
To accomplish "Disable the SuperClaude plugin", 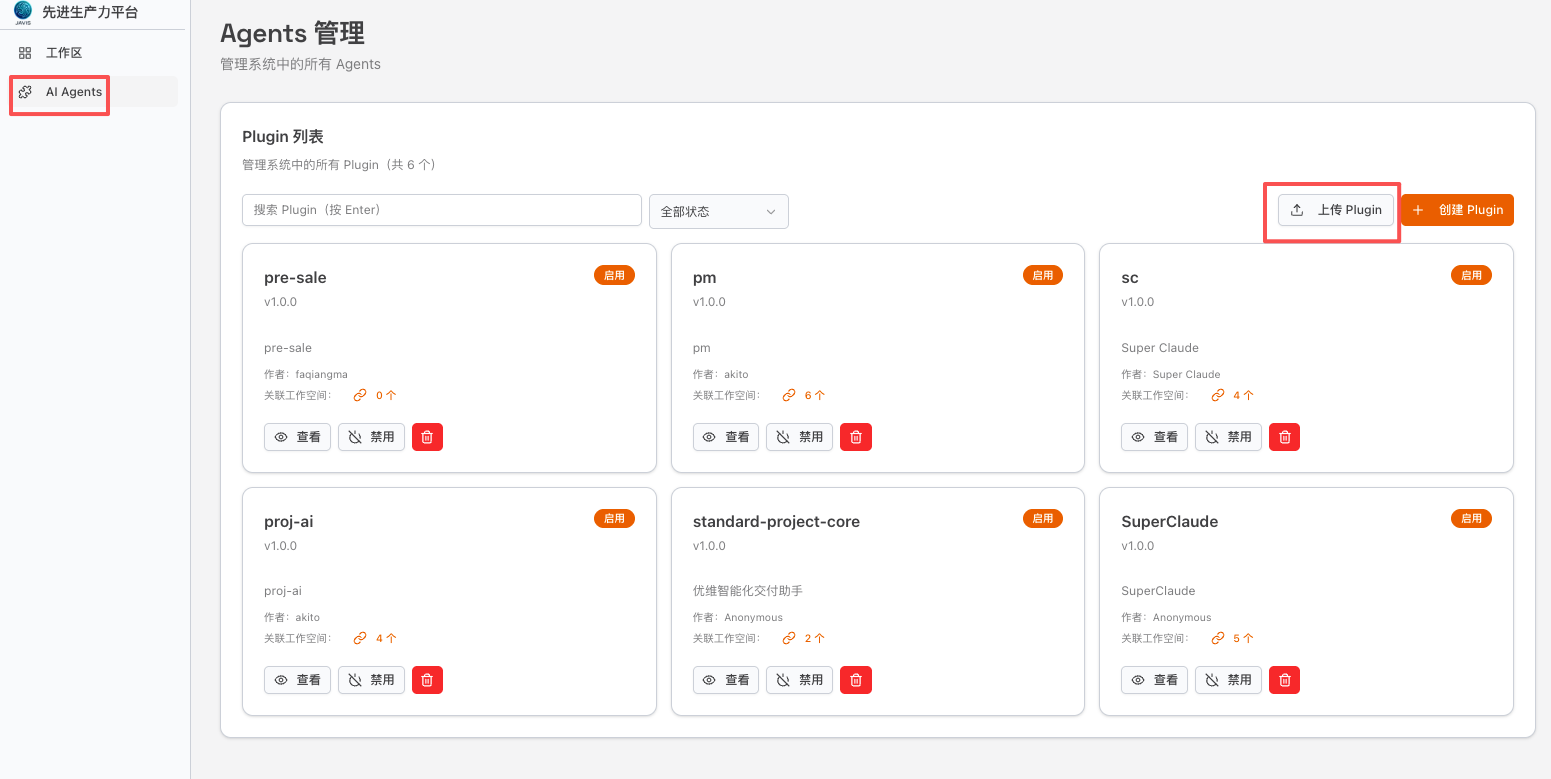I will point(1228,680).
